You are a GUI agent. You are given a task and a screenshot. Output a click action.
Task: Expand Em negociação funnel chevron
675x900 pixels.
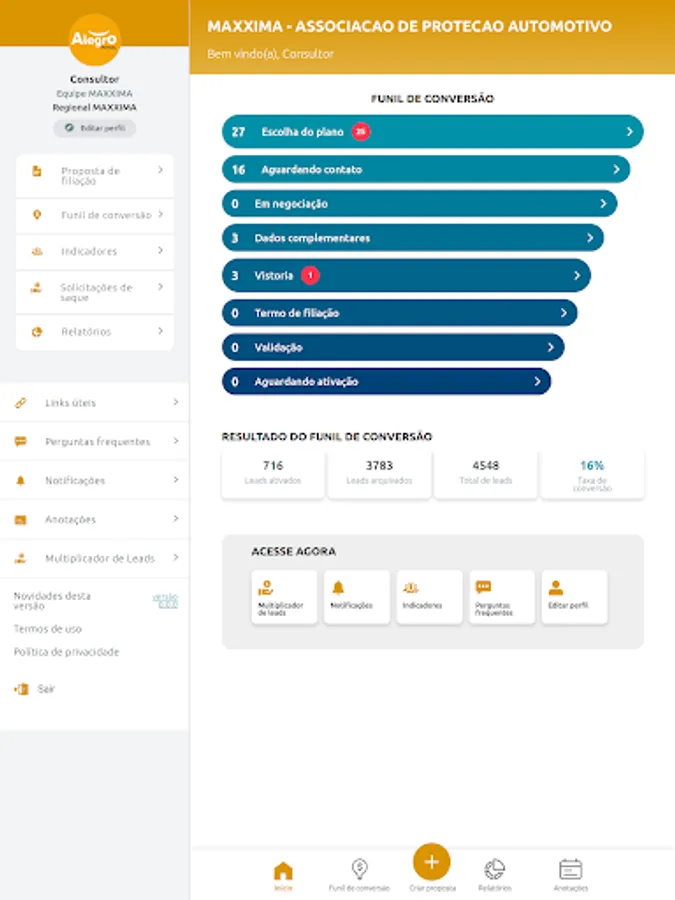603,204
